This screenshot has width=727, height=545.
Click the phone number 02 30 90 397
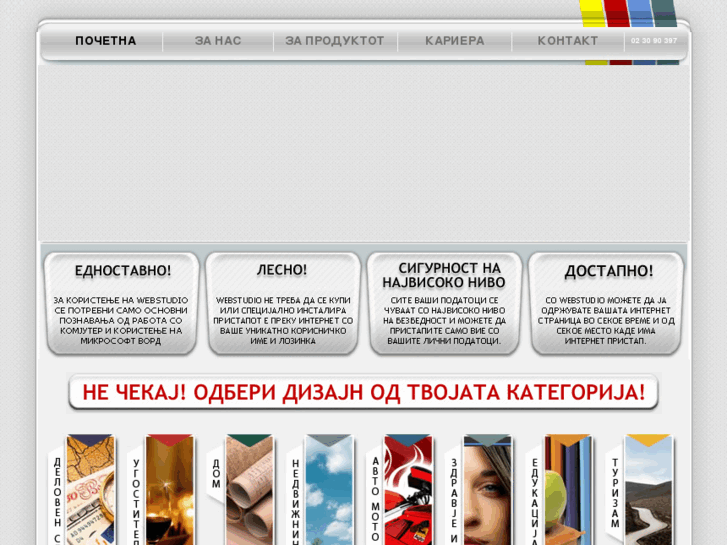coord(654,41)
